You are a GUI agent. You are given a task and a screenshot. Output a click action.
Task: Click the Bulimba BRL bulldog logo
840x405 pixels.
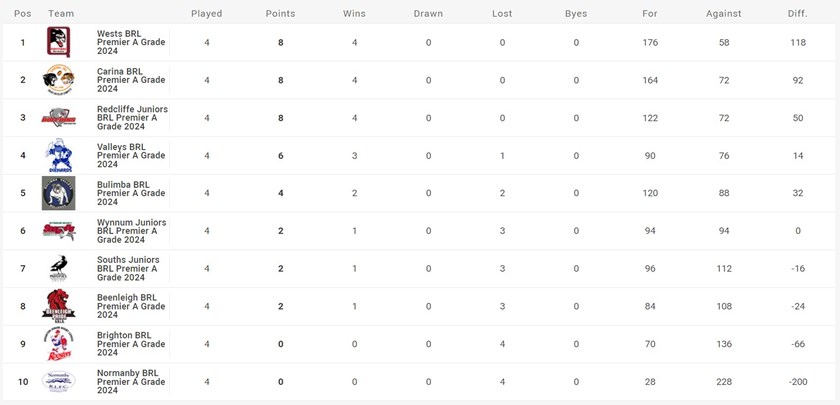58,193
